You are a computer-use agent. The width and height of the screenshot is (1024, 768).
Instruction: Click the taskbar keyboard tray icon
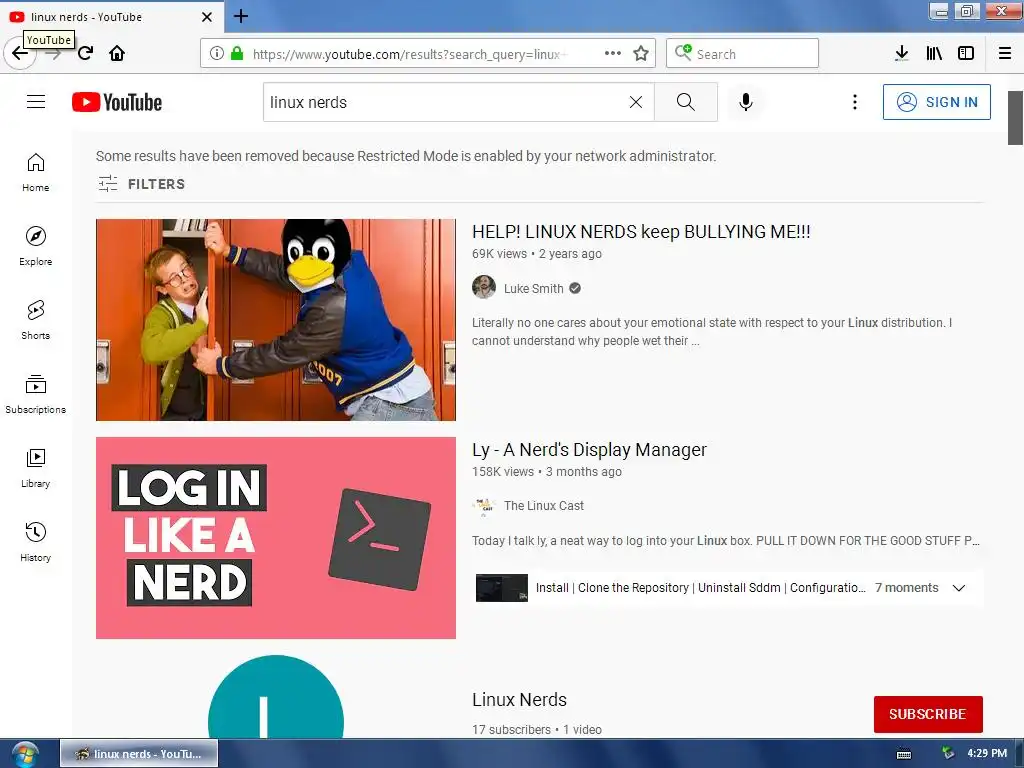[904, 754]
